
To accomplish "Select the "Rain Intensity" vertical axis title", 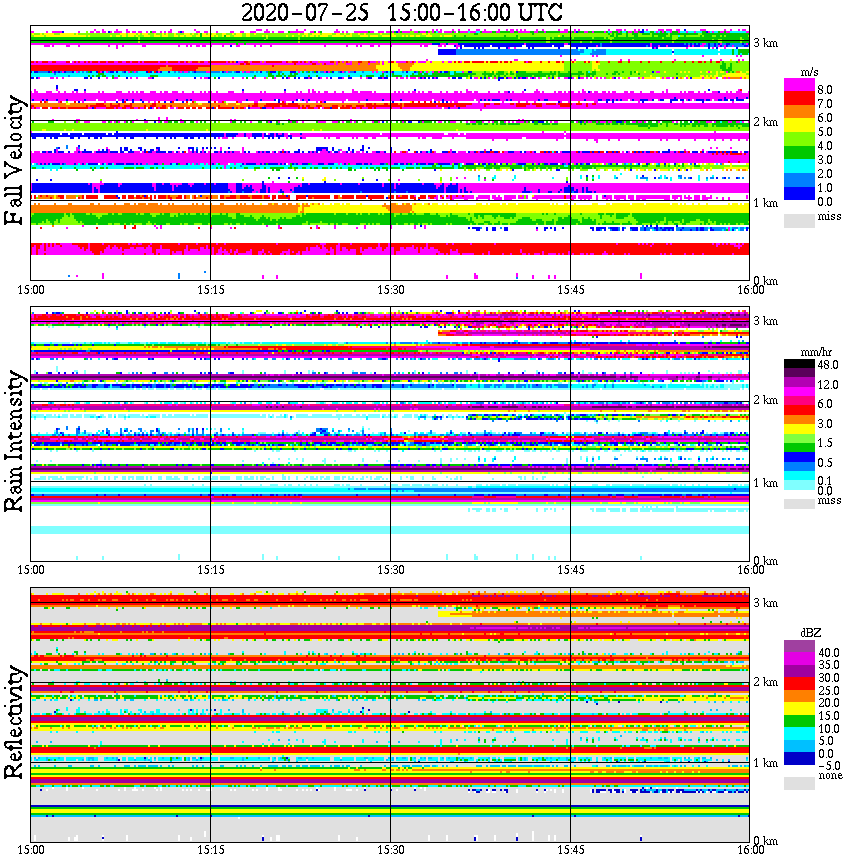I will pos(15,441).
